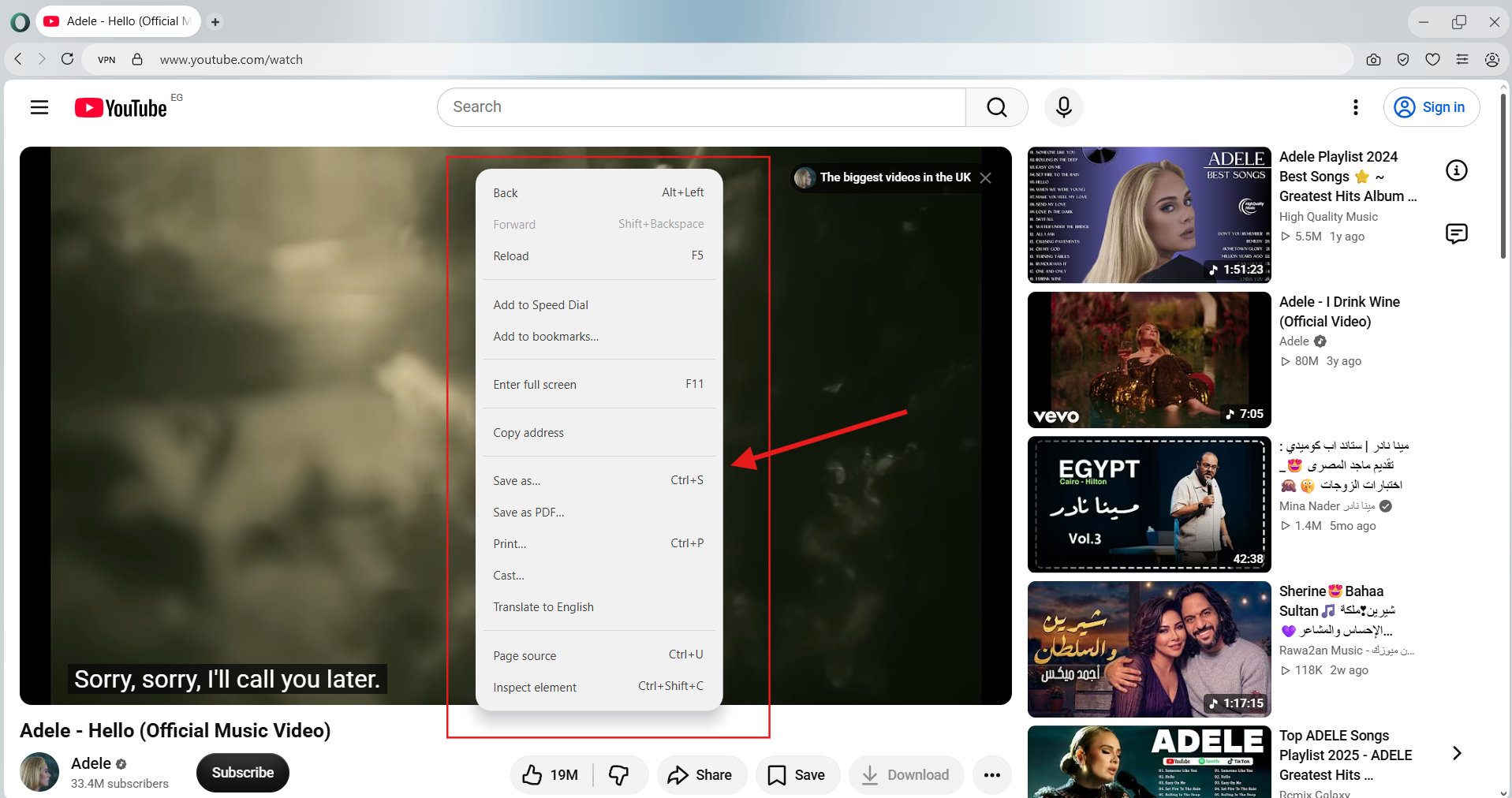This screenshot has height=798, width=1512.
Task: Select Copy address menu entry
Action: (x=599, y=433)
